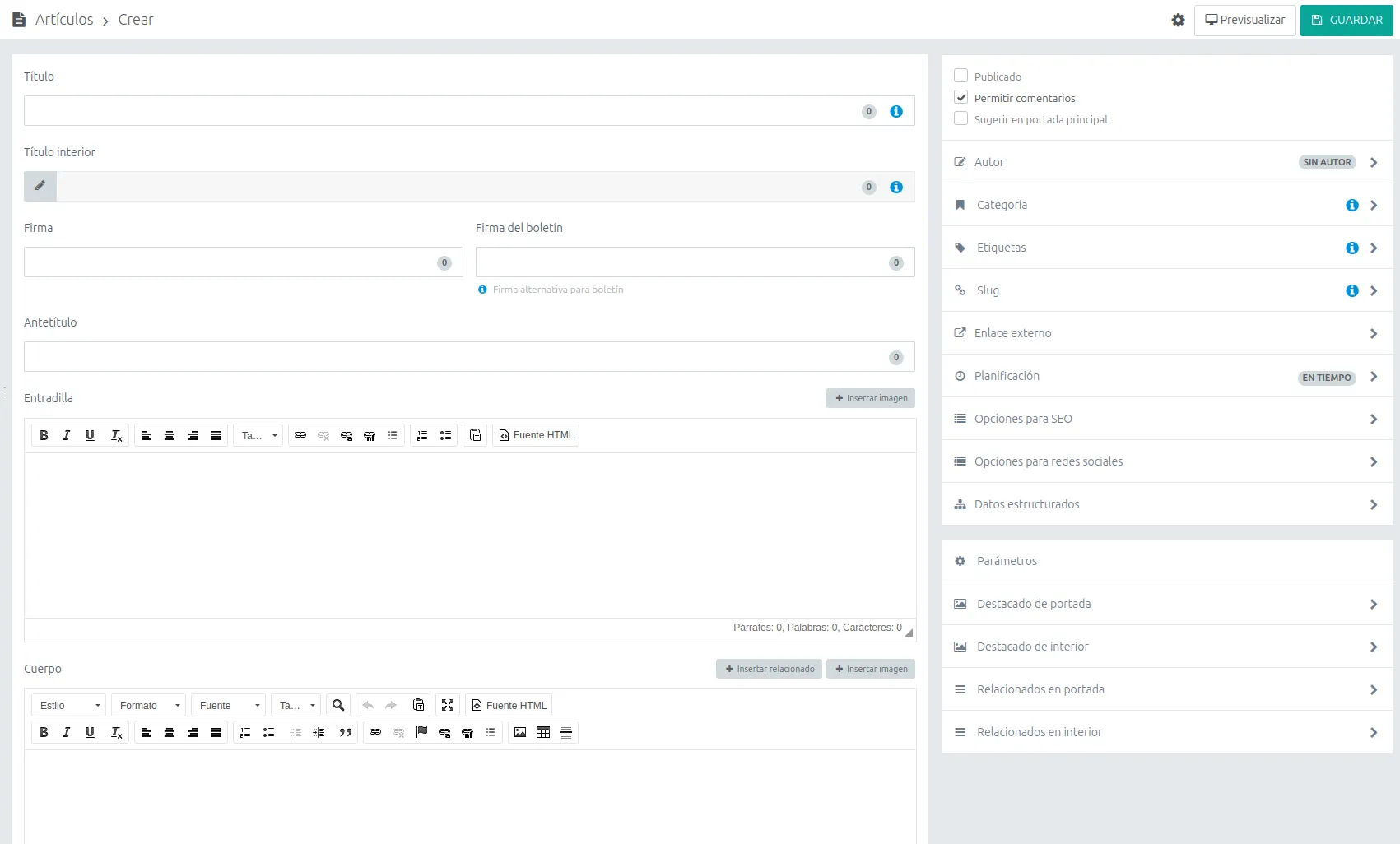Click Insertar imagen above Entradilla
Viewport: 1400px width, 844px height.
pos(871,398)
